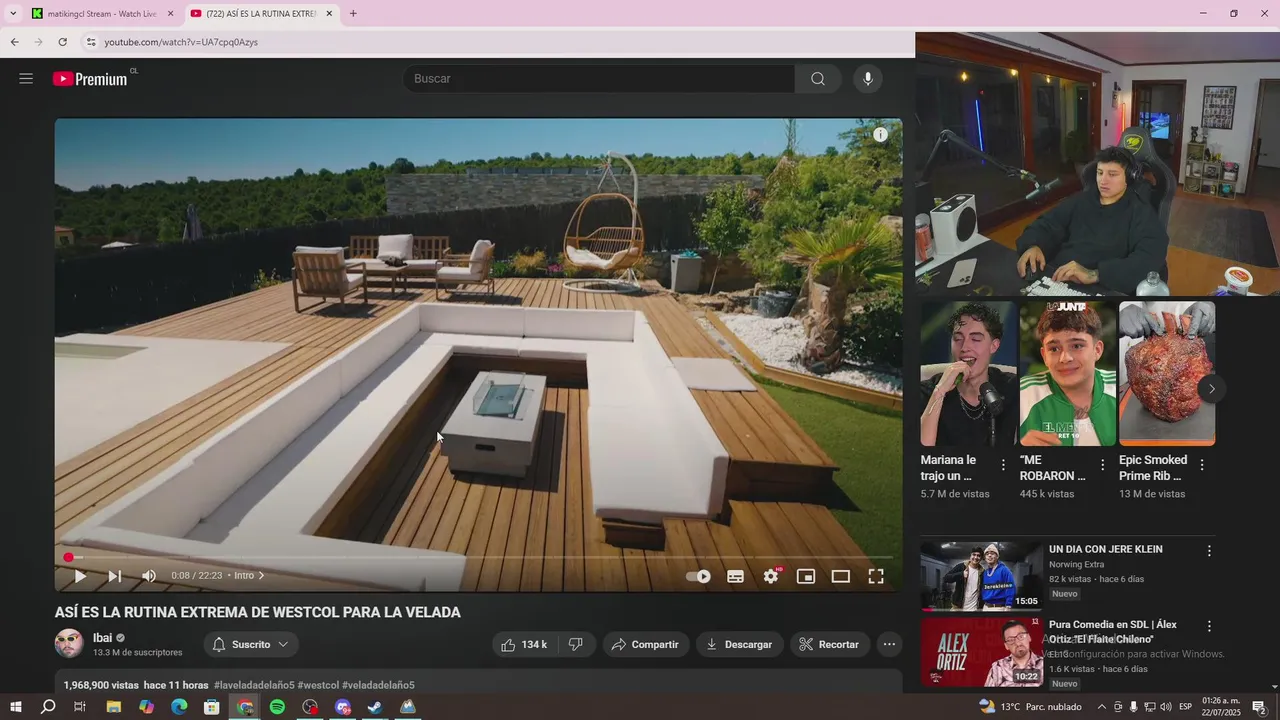Click the search magnifier button

(x=818, y=79)
